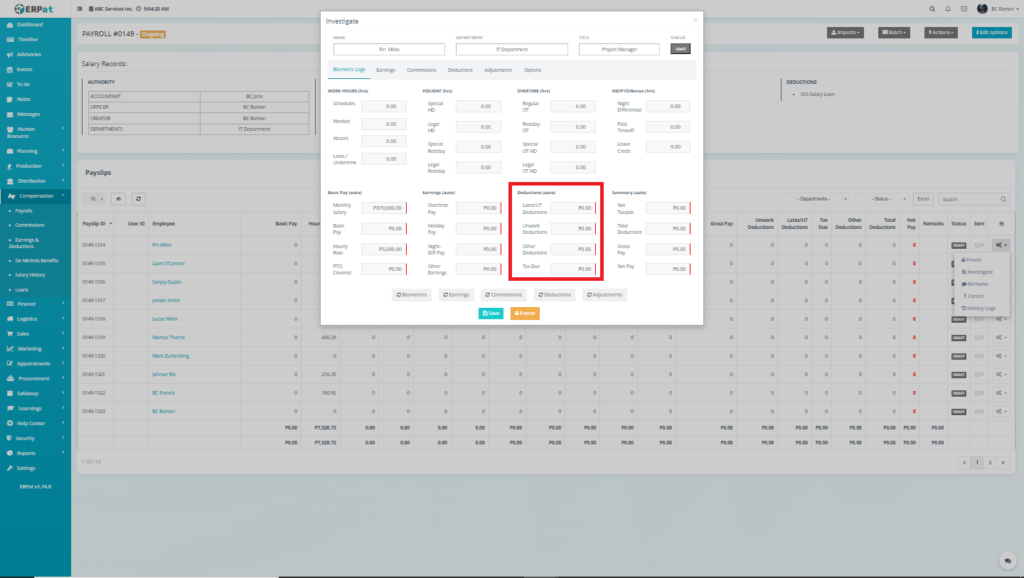Switch to the Earnings tab in Investigate

385,70
